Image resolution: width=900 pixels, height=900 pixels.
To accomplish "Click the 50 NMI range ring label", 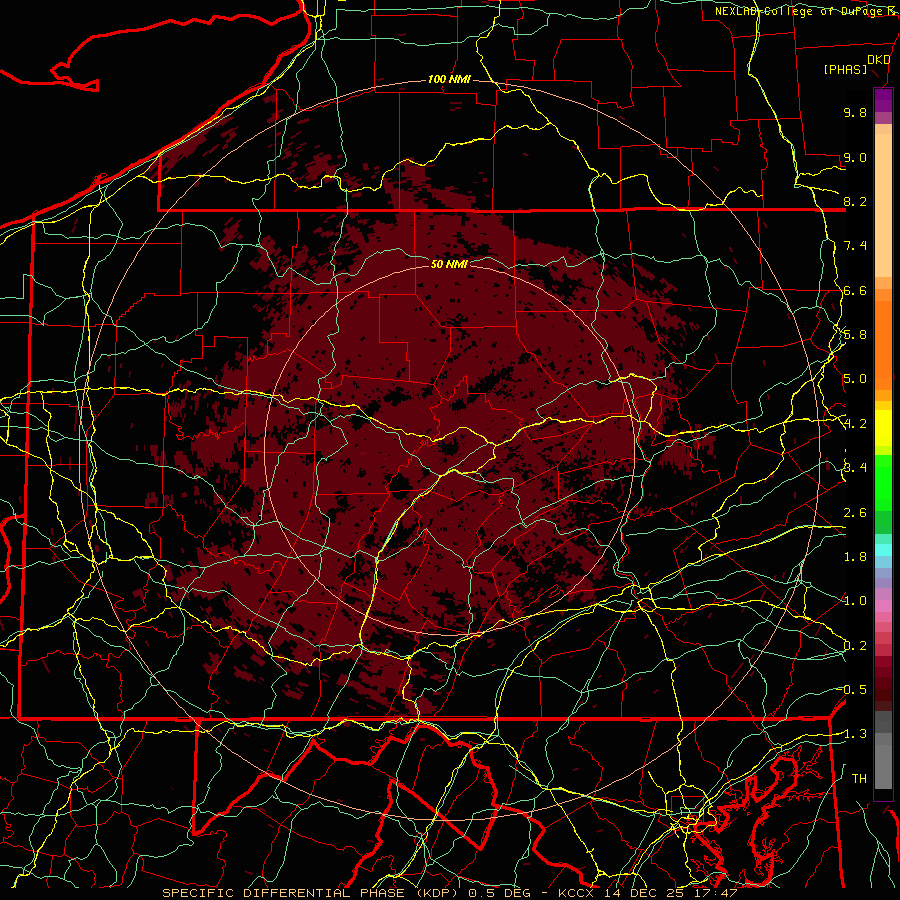I will (x=449, y=264).
